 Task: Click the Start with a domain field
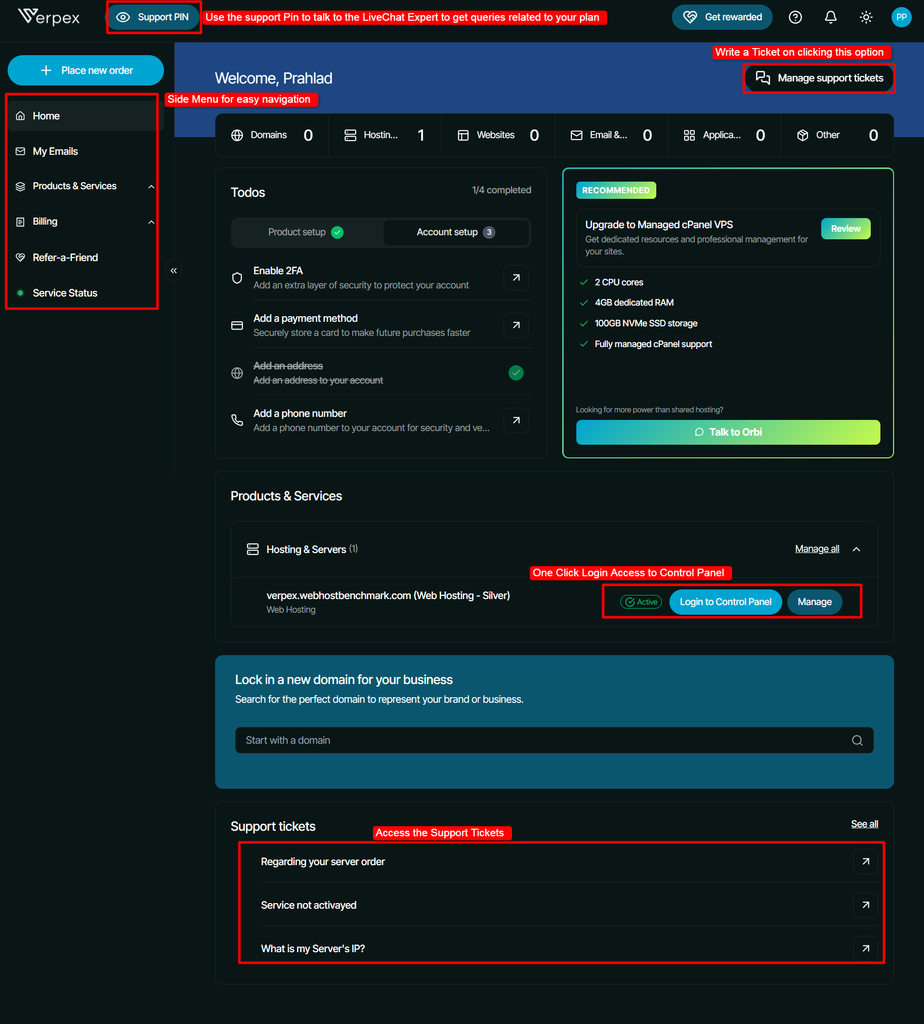554,740
